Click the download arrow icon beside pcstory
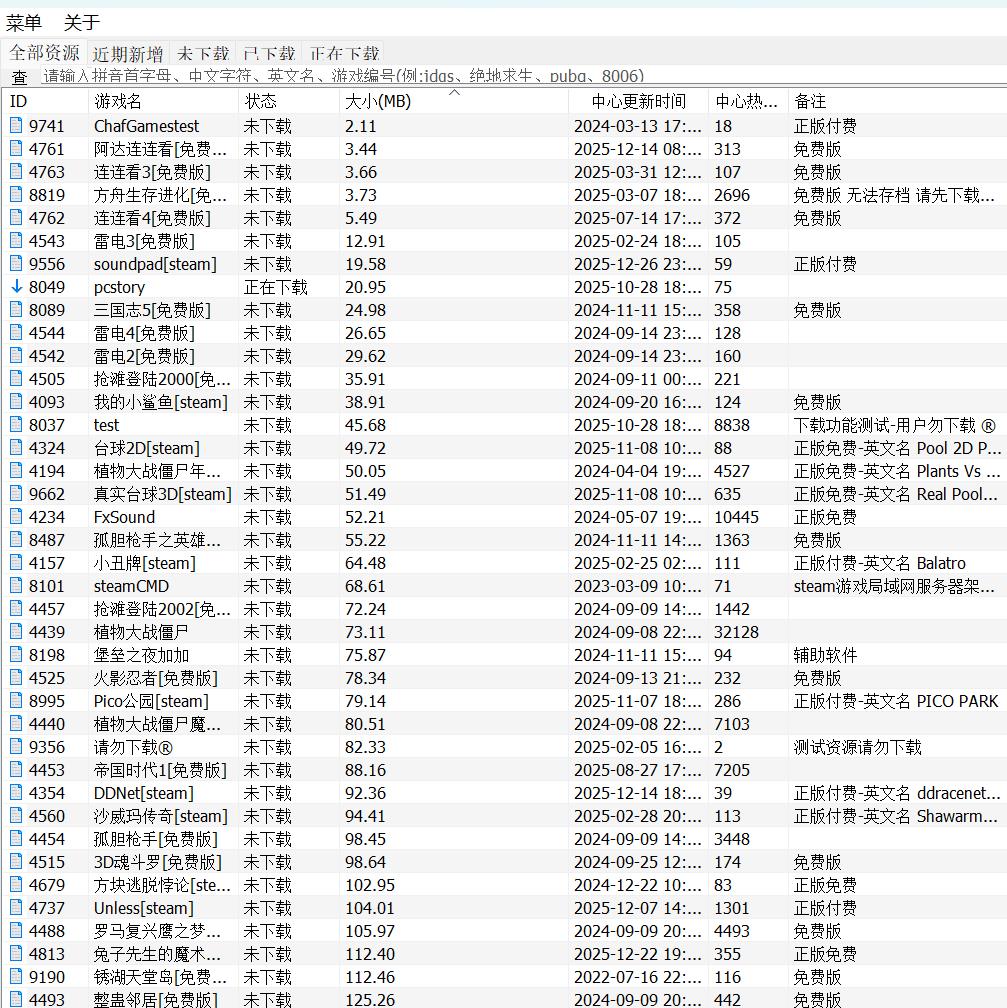 pos(16,287)
